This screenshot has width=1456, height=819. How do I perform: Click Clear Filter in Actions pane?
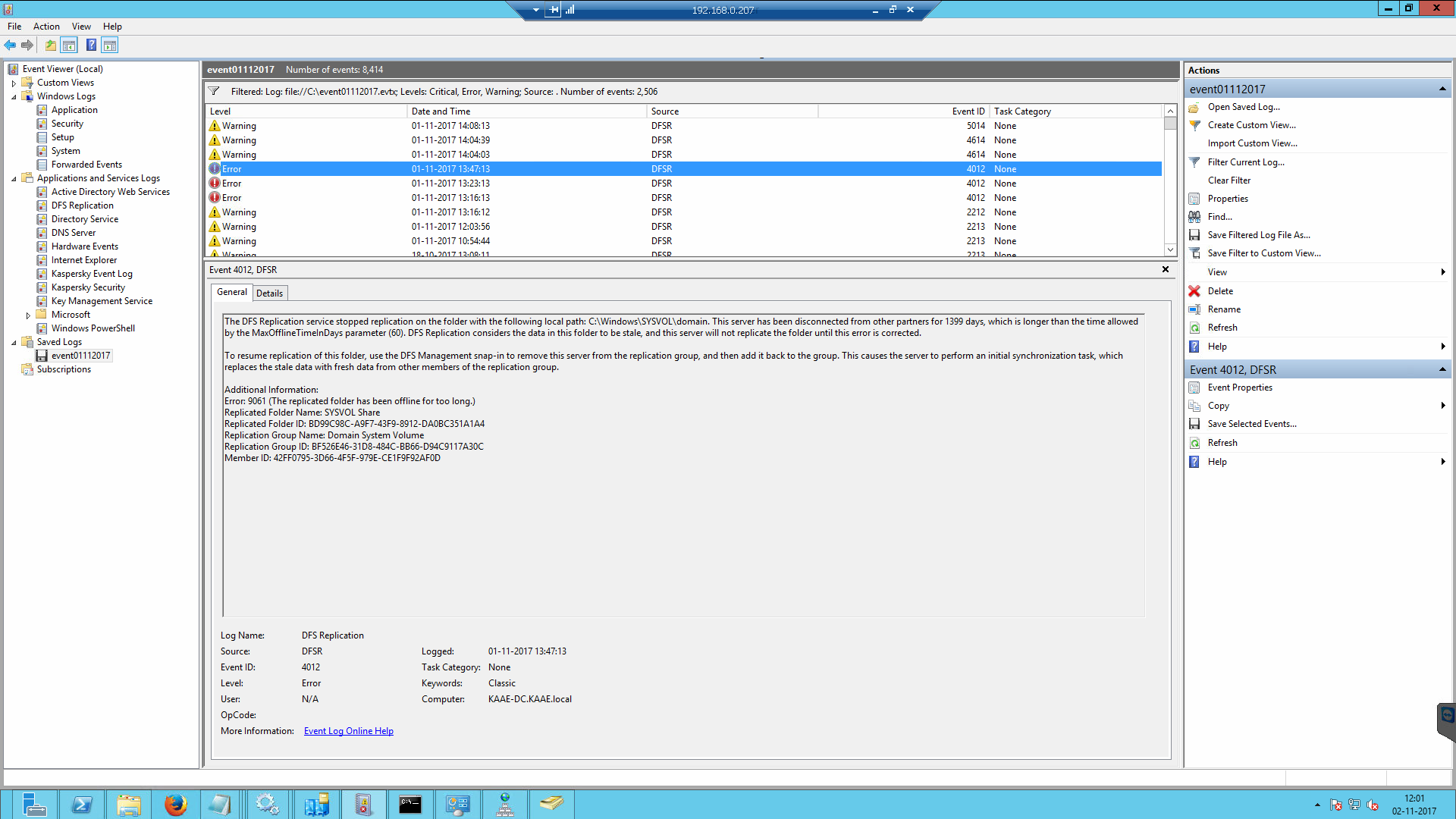(1228, 180)
